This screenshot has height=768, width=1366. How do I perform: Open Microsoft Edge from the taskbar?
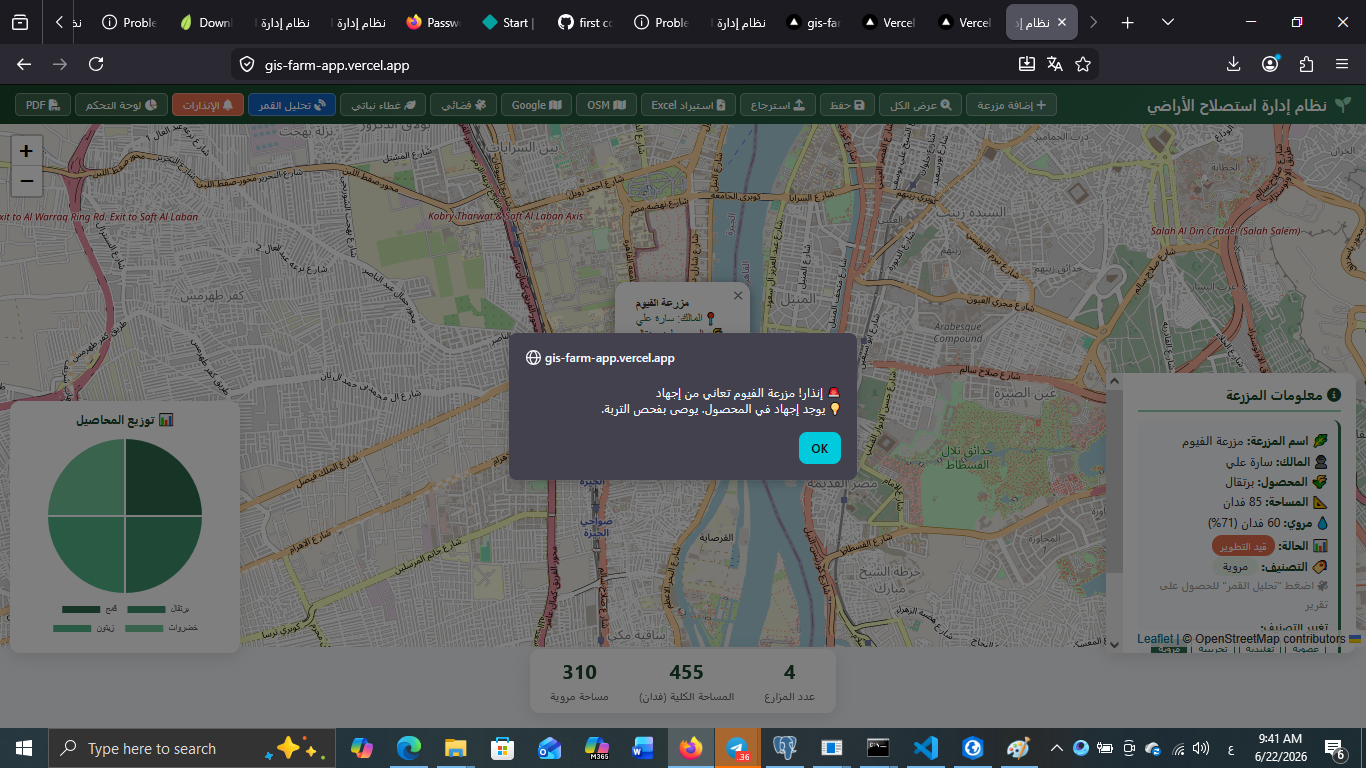point(408,748)
